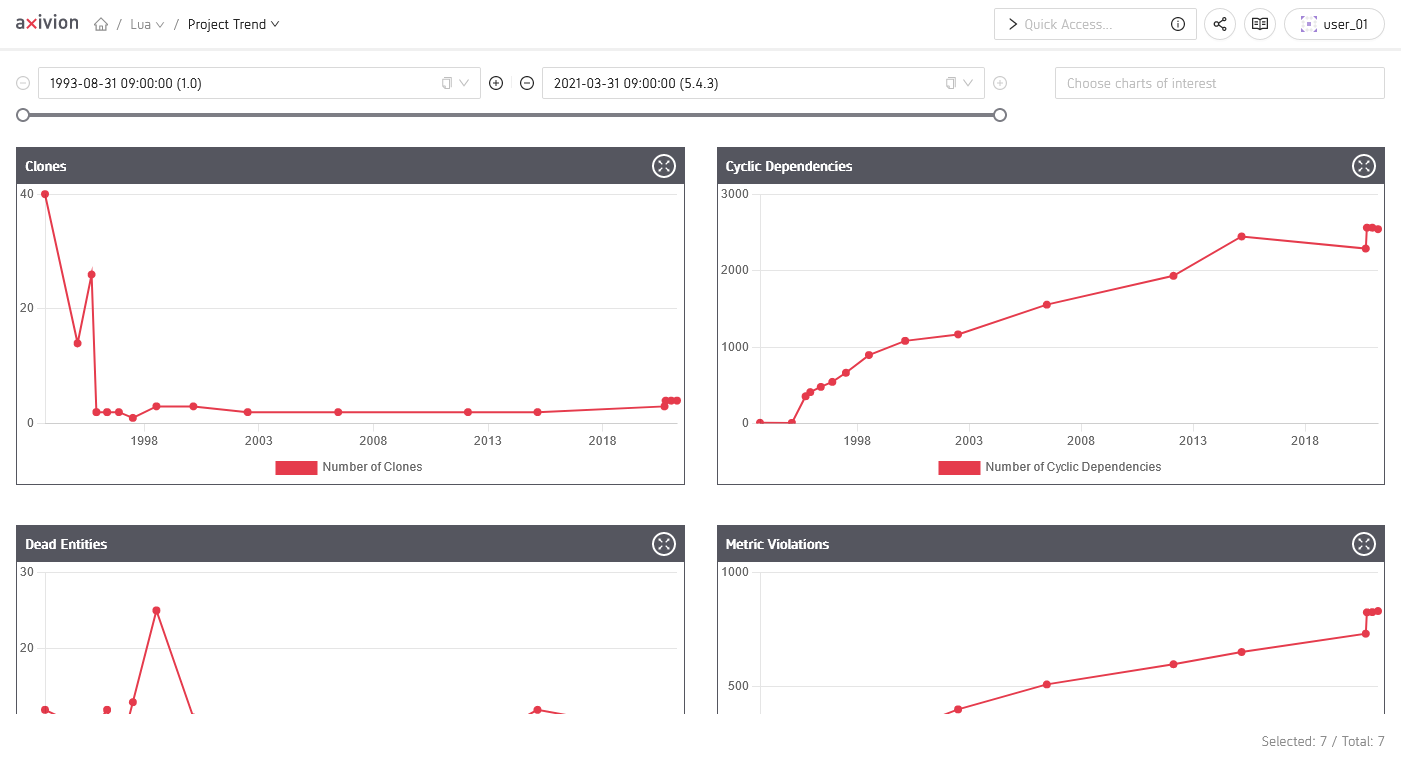Click the left handle of version range slider
1401x768 pixels.
pyautogui.click(x=23, y=115)
